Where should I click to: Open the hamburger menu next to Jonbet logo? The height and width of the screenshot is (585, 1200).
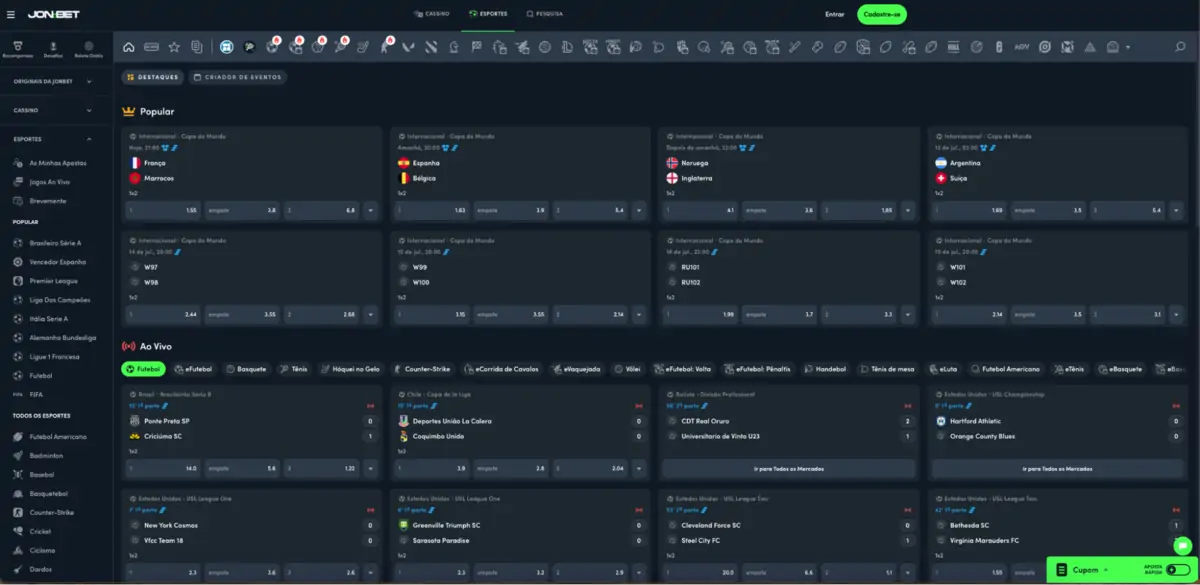click(11, 15)
